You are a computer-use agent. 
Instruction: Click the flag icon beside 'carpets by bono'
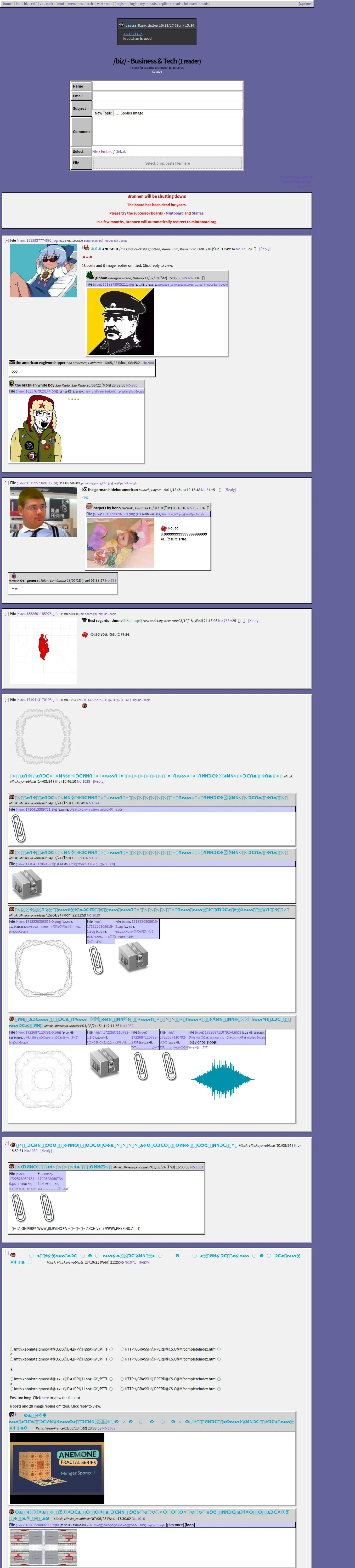pyautogui.click(x=89, y=506)
